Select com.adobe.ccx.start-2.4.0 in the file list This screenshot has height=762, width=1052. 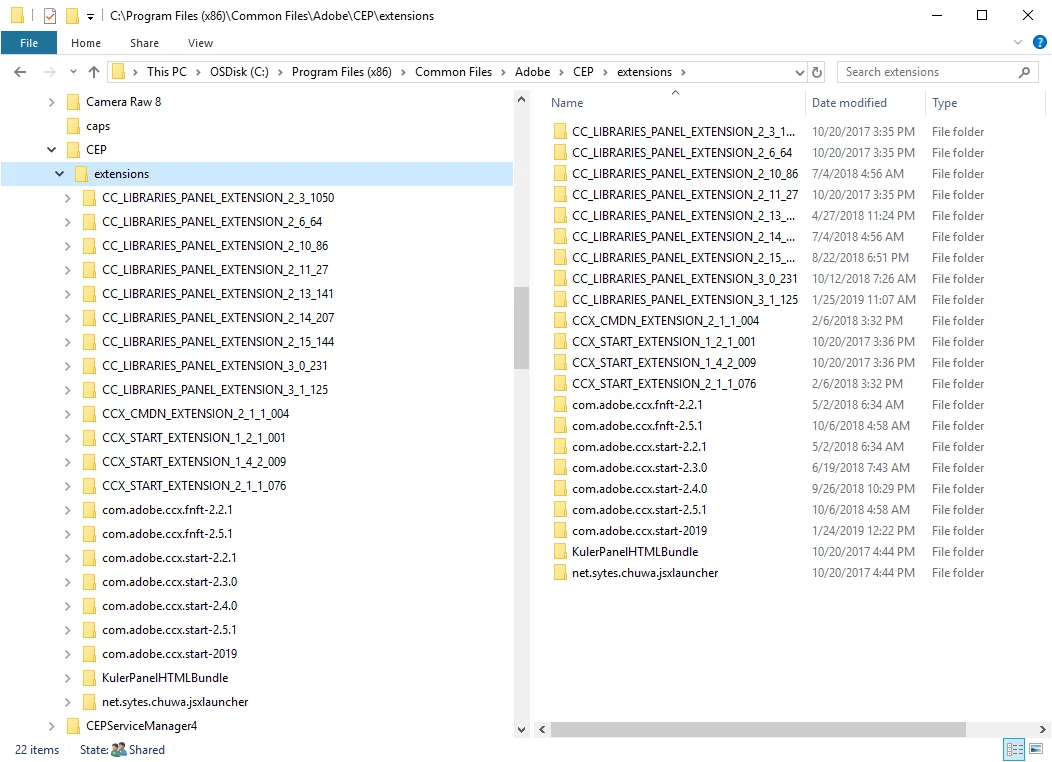coord(639,489)
